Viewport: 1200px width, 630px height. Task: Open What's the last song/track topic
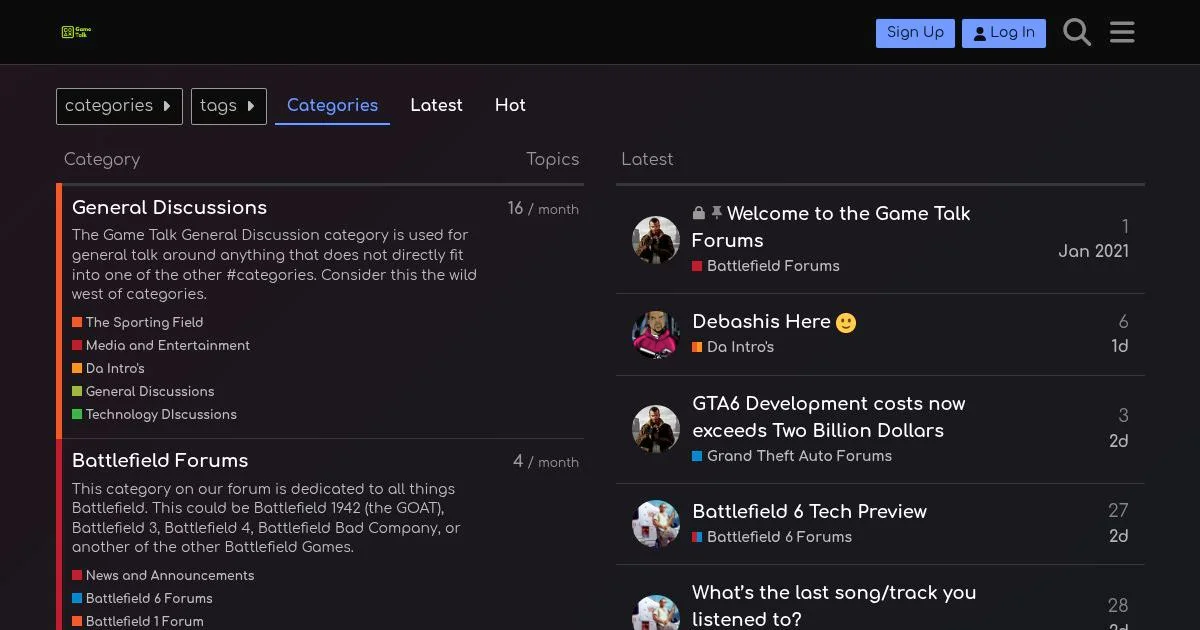pyautogui.click(x=834, y=606)
